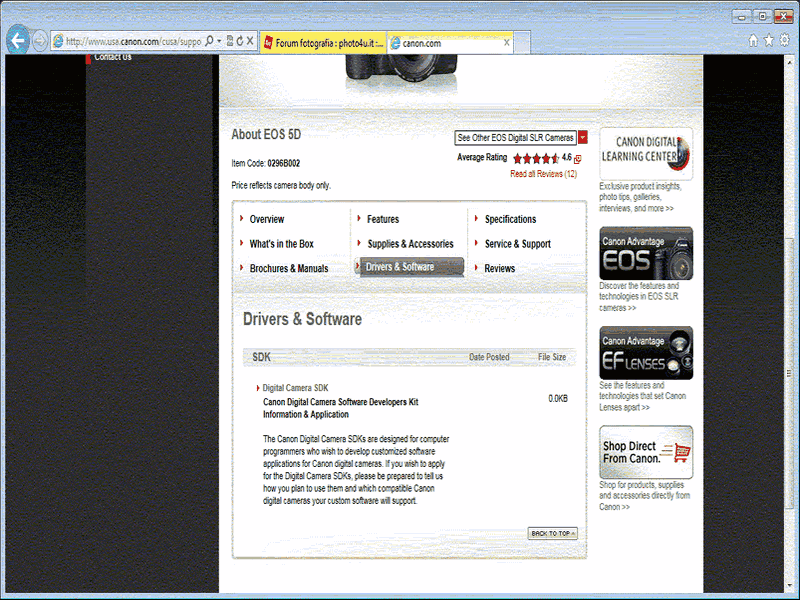
Task: Close the canon.com tab
Action: pyautogui.click(x=507, y=42)
